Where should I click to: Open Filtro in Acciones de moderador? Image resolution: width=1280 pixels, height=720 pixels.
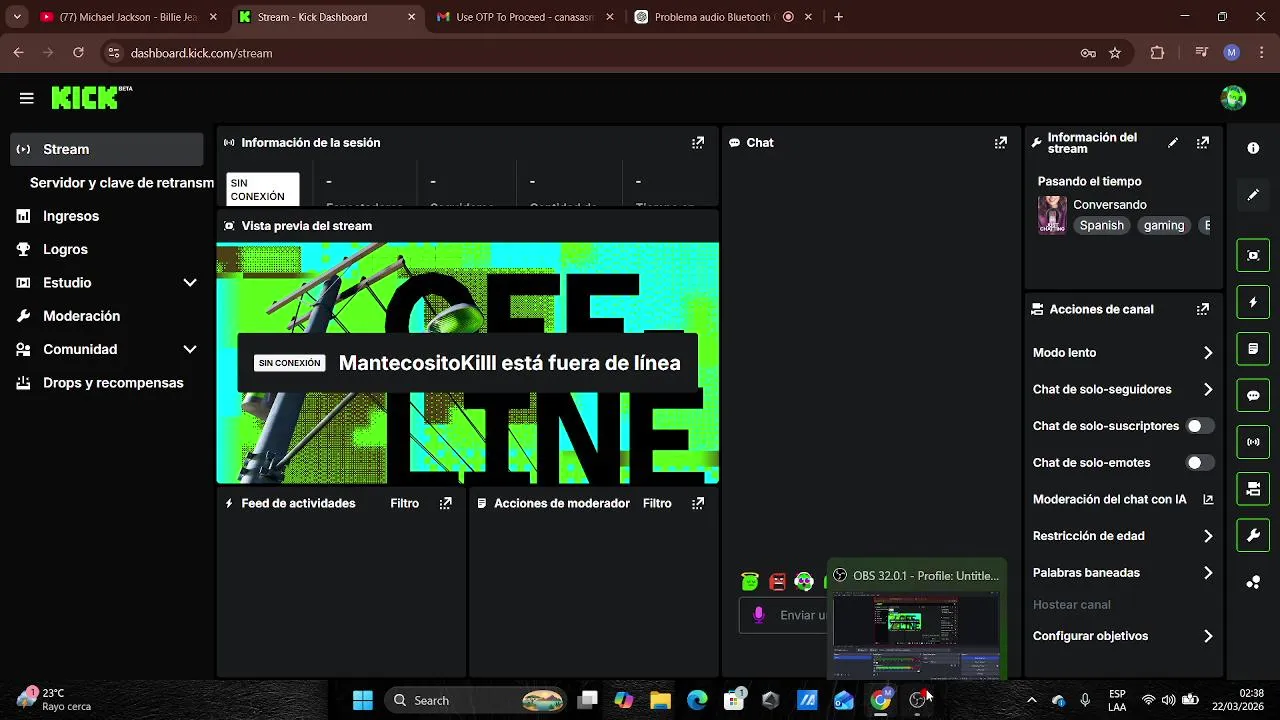pos(657,504)
